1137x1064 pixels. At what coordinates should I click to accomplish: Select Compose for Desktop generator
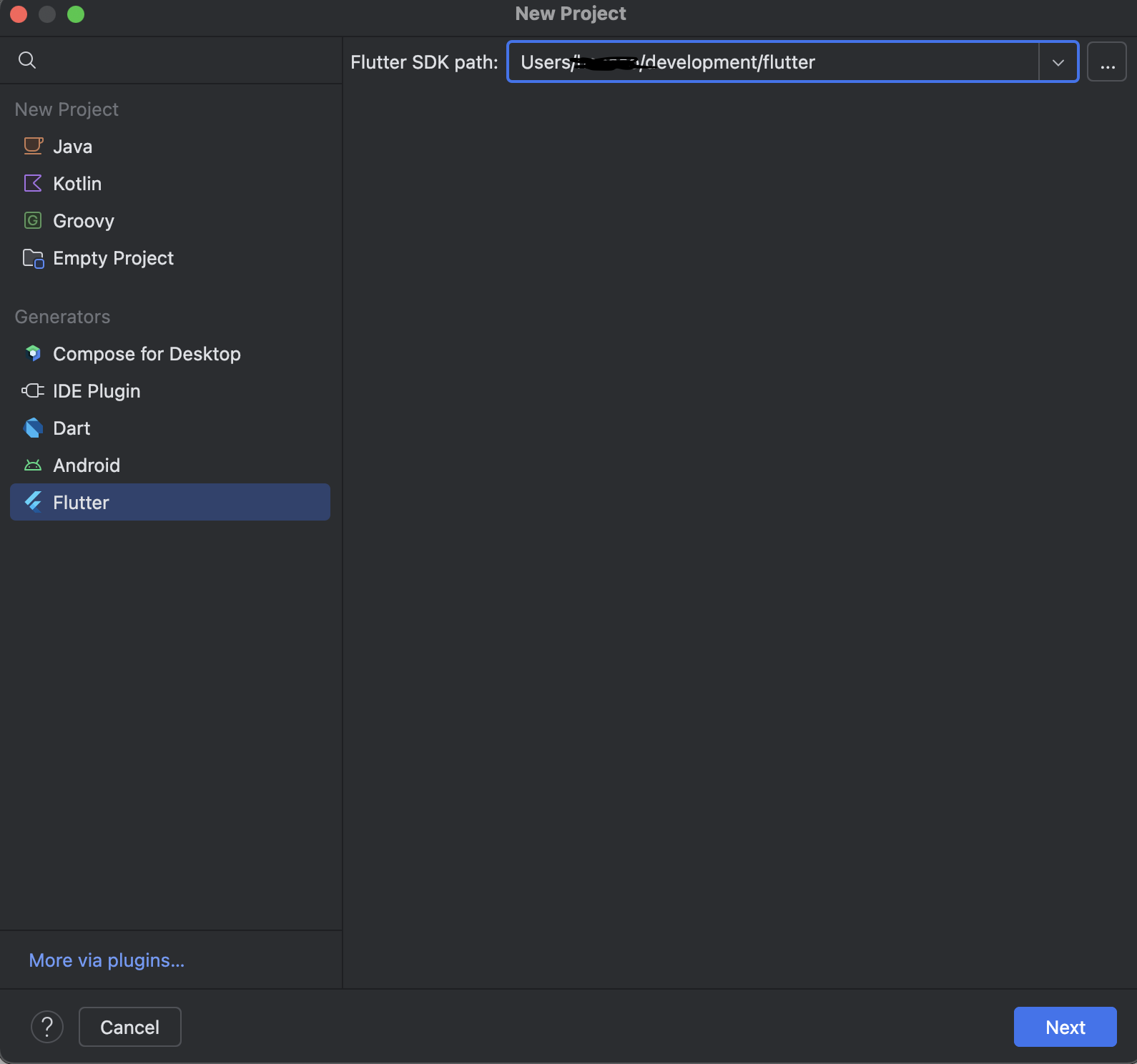click(170, 354)
